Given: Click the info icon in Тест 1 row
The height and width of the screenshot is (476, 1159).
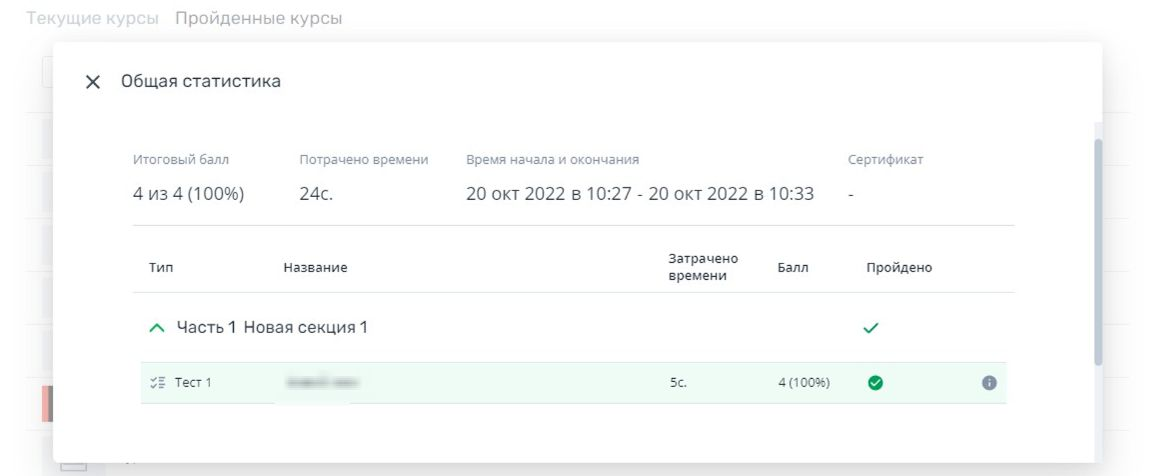Looking at the screenshot, I should click(989, 382).
